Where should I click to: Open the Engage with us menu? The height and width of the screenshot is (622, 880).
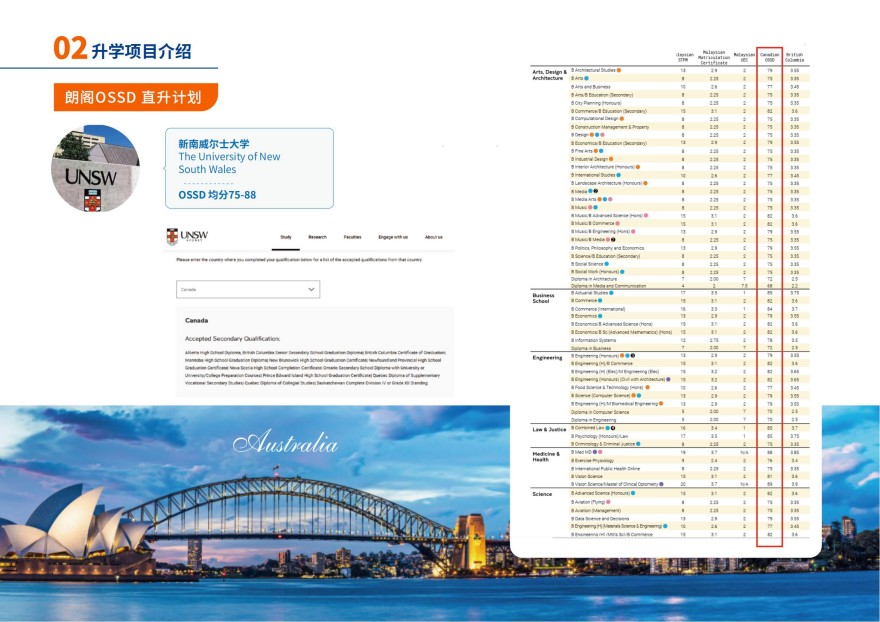click(x=393, y=237)
